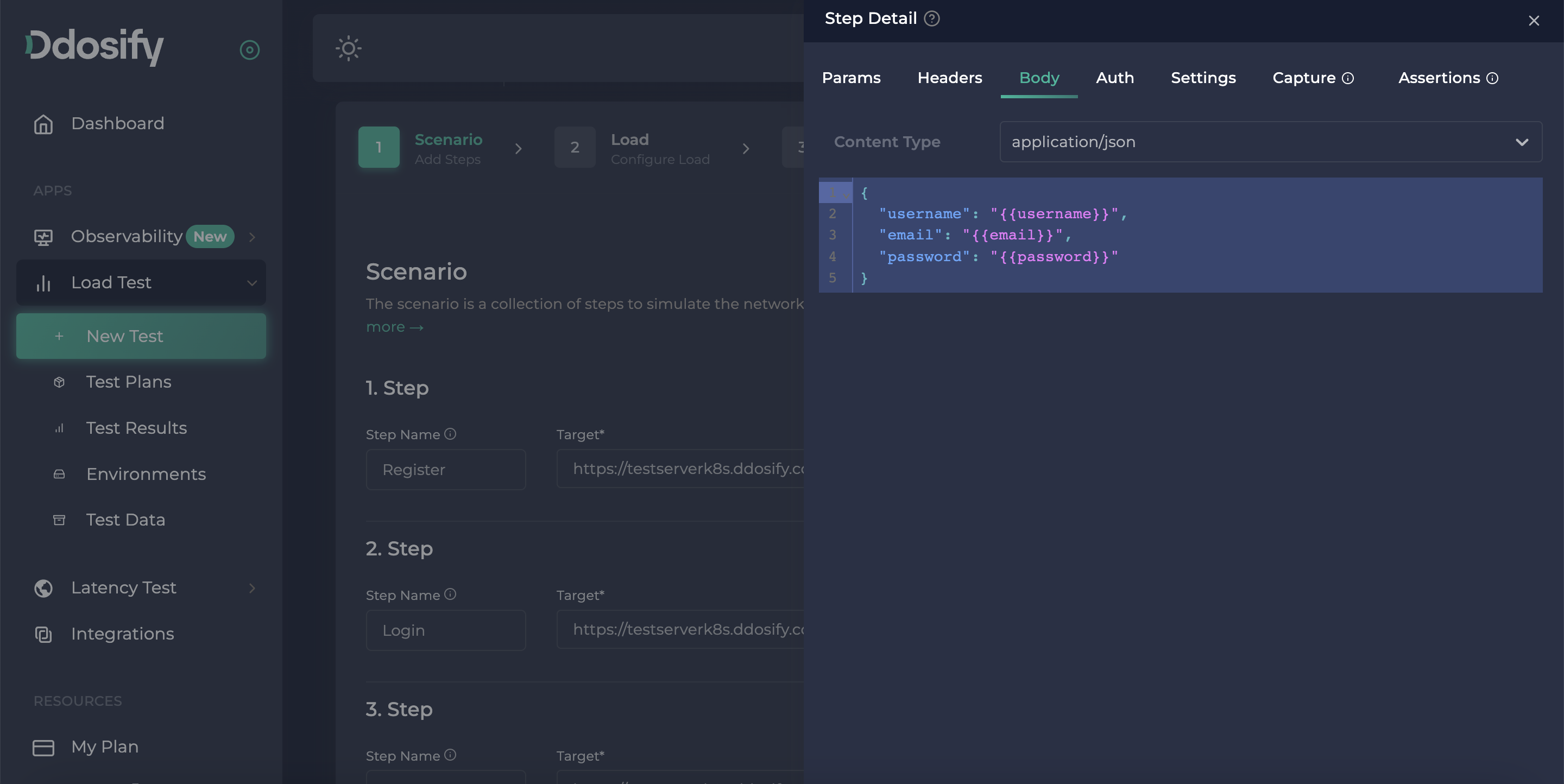
Task: Expand the Latency Test section
Action: (251, 588)
